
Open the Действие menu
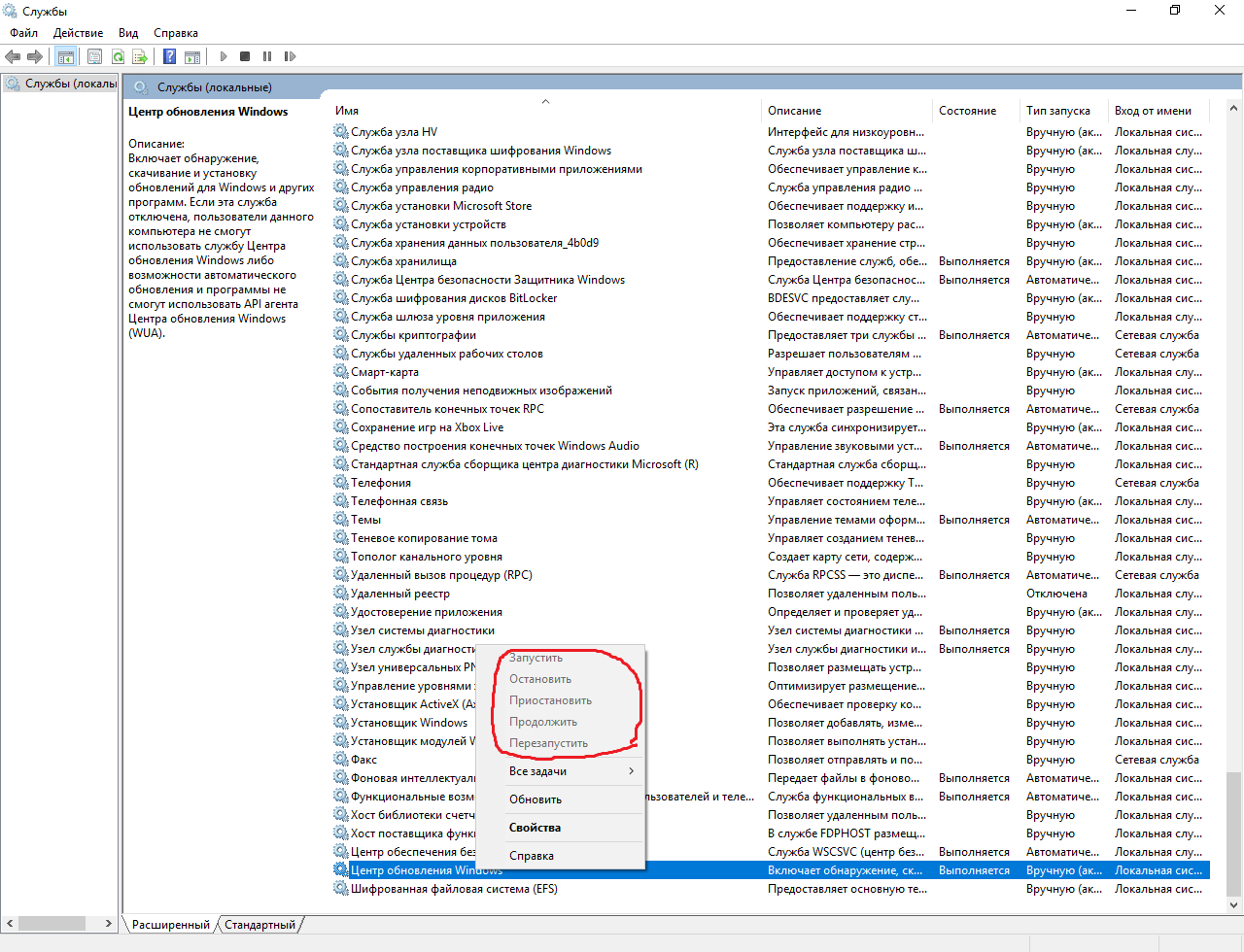tap(78, 33)
